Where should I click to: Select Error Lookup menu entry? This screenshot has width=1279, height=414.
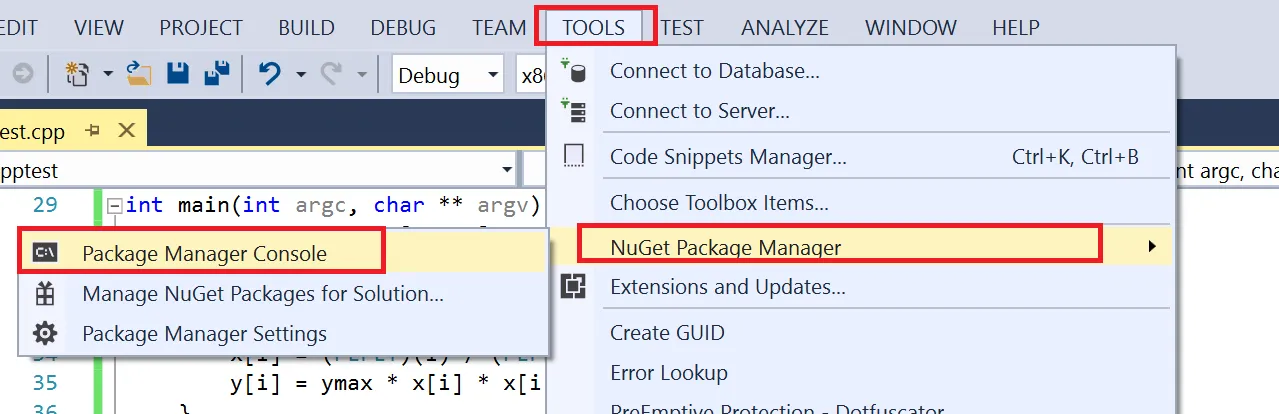point(861,373)
